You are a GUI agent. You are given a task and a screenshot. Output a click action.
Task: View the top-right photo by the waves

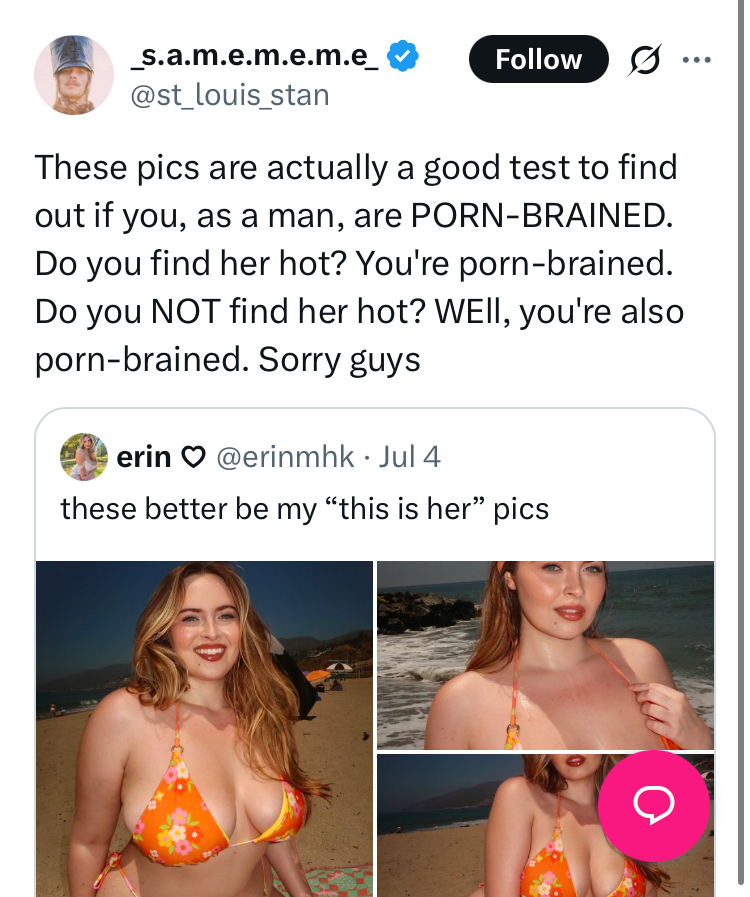tap(545, 654)
